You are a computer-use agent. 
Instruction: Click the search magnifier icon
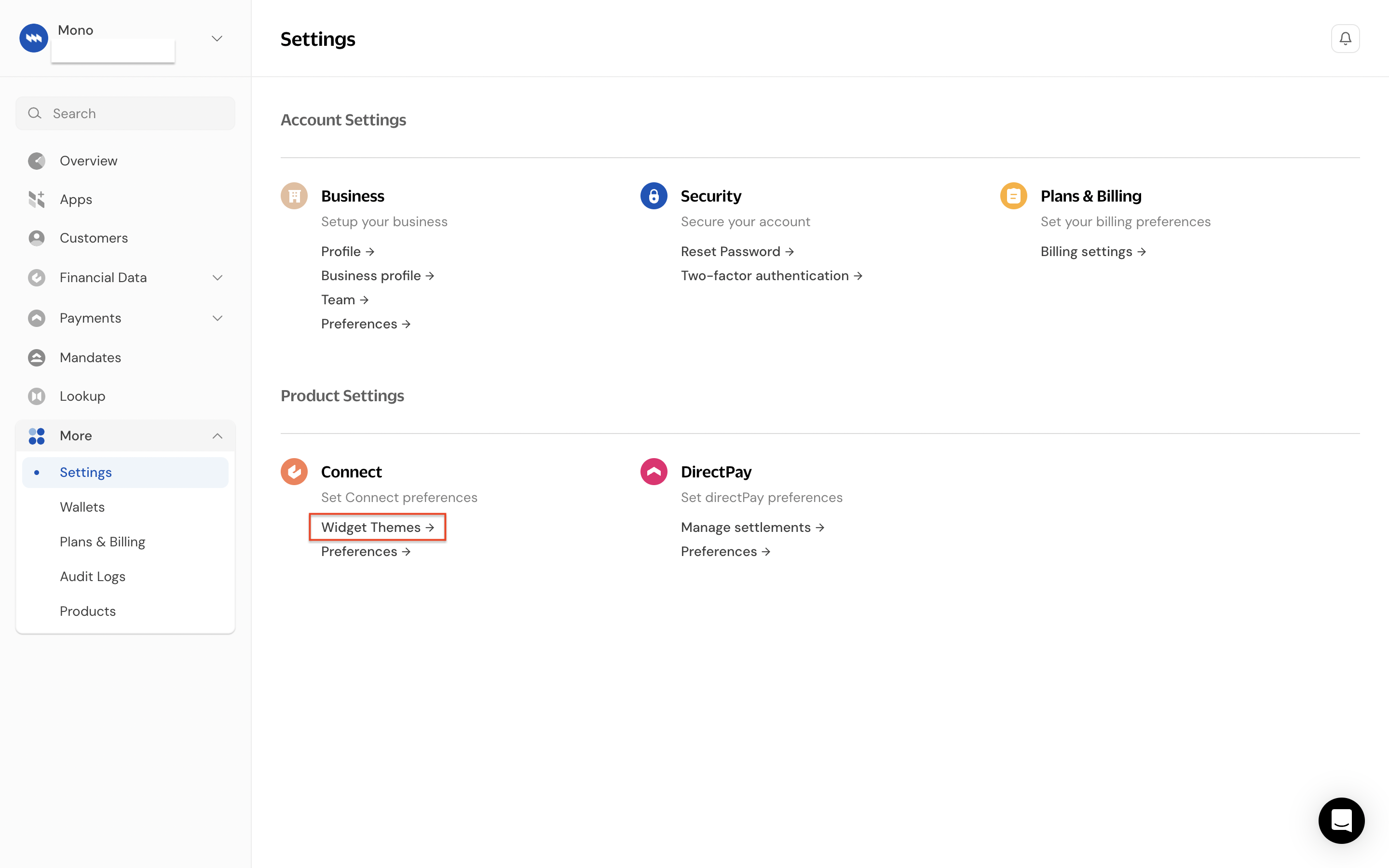click(35, 113)
